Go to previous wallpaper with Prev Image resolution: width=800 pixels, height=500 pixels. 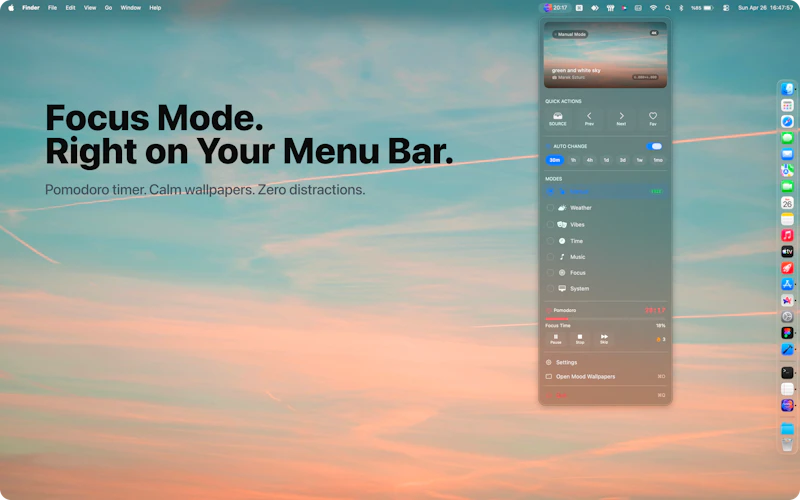[x=589, y=118]
